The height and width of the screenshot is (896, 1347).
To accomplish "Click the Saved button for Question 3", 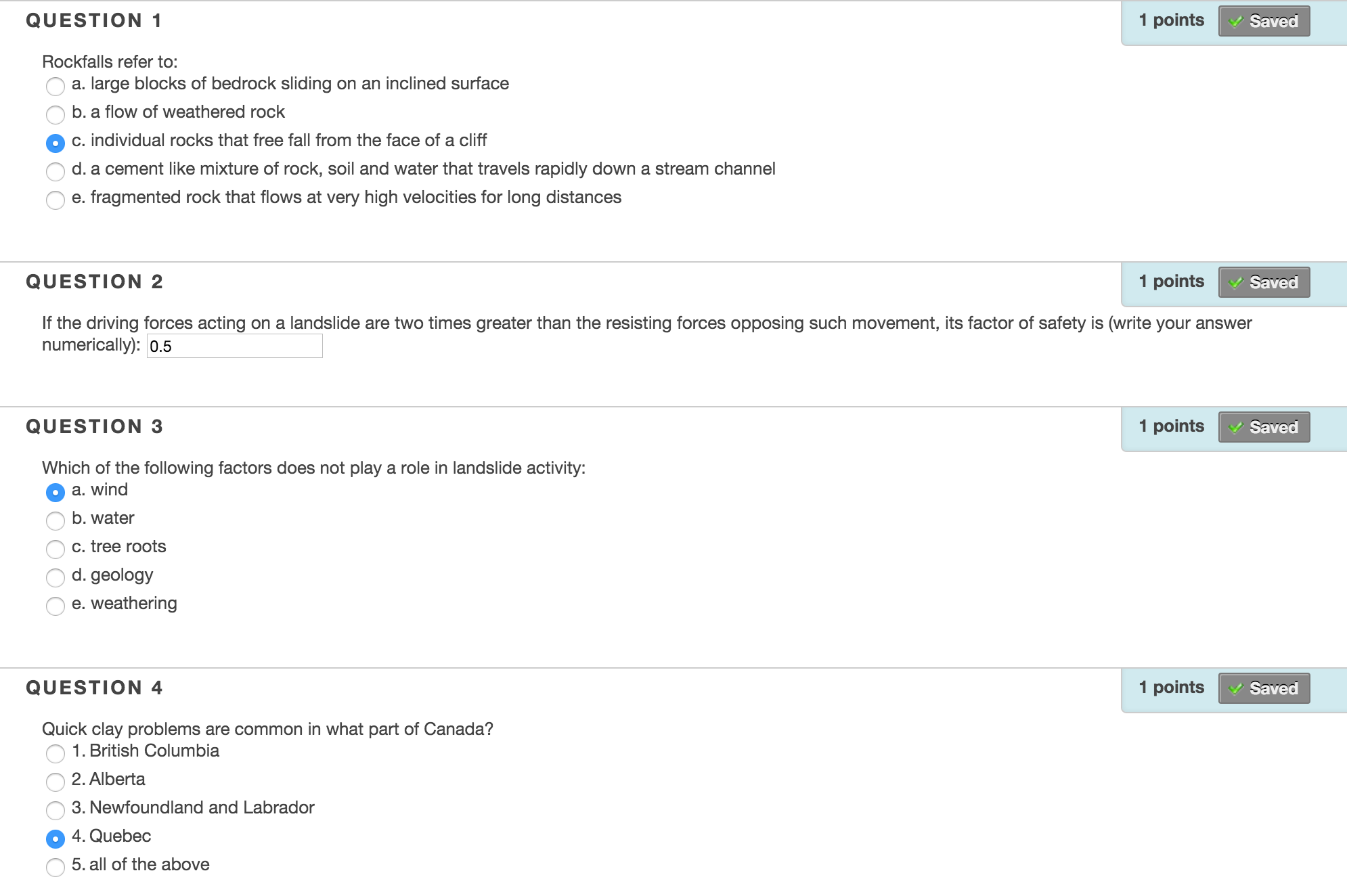I will 1264,427.
